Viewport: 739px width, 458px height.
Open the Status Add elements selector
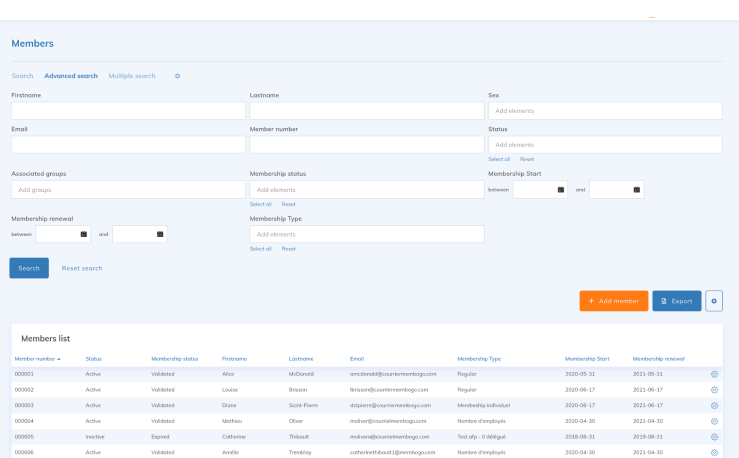pos(605,145)
